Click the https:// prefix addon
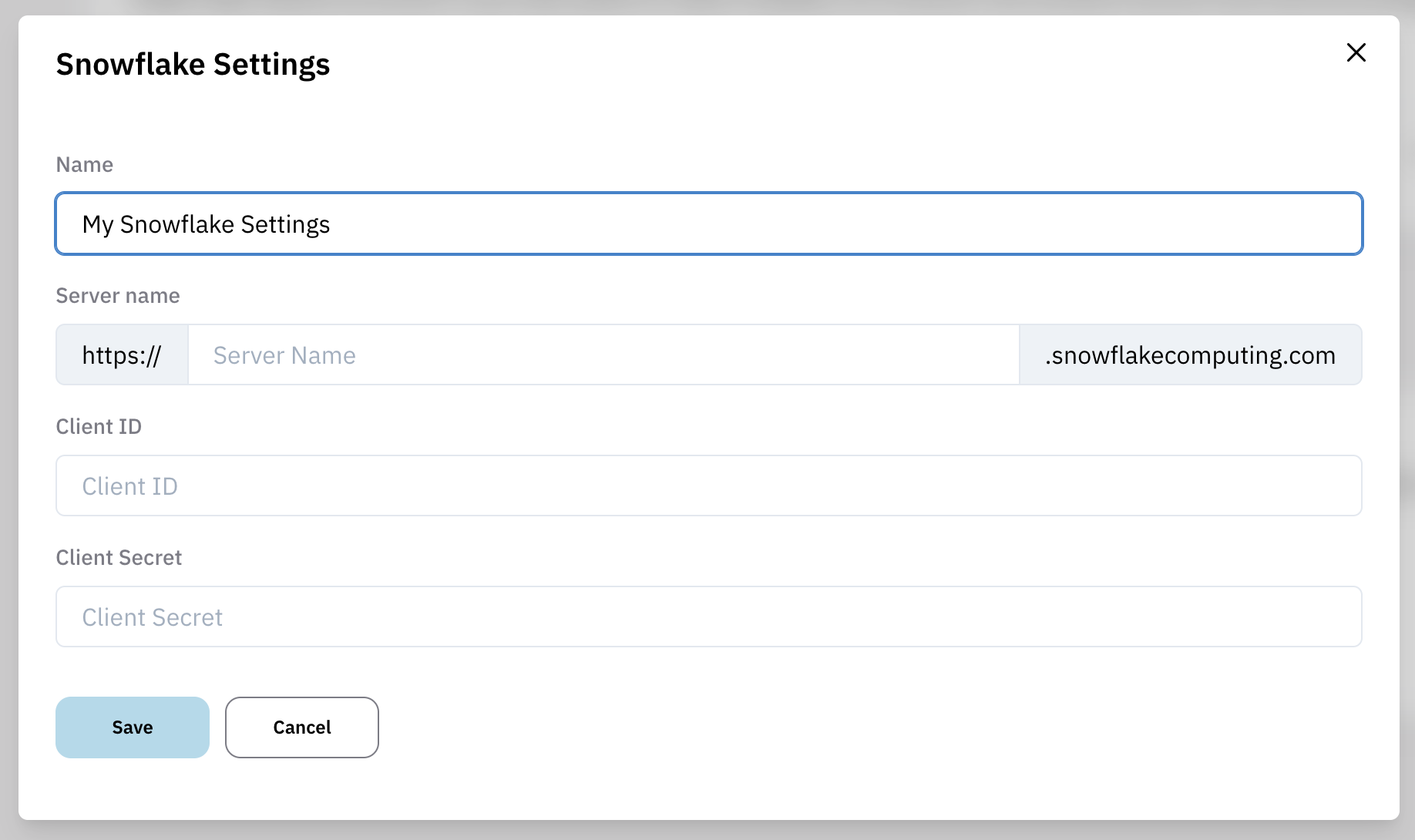This screenshot has width=1415, height=840. tap(122, 354)
